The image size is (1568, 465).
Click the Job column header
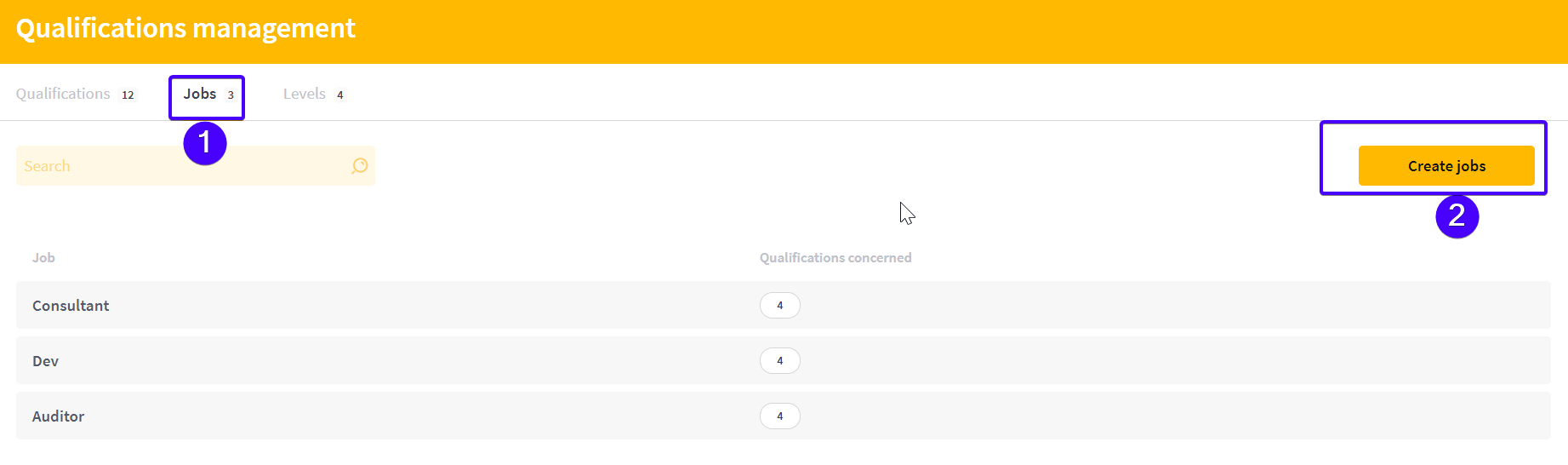coord(43,258)
